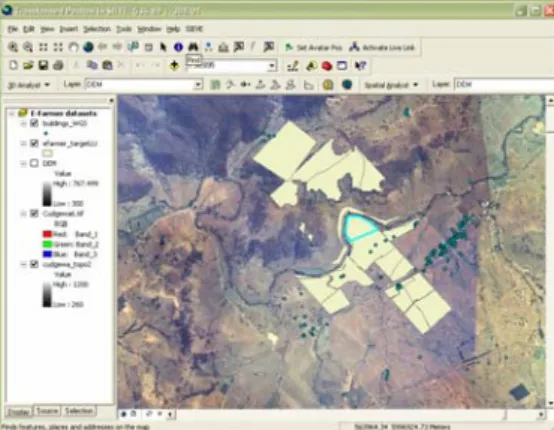Click the What's This help pointer icon

click(360, 66)
